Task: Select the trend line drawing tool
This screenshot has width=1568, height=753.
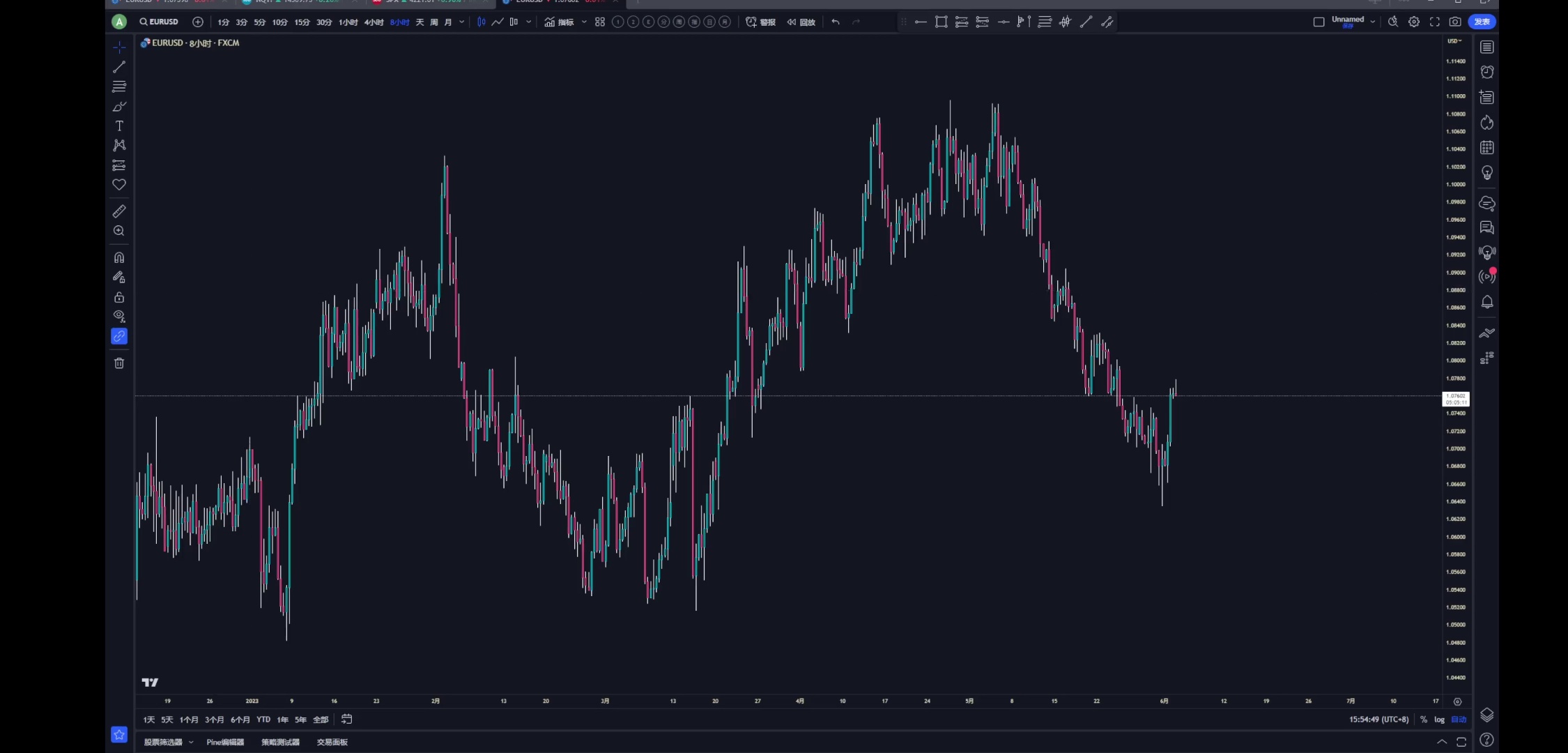Action: coord(119,67)
